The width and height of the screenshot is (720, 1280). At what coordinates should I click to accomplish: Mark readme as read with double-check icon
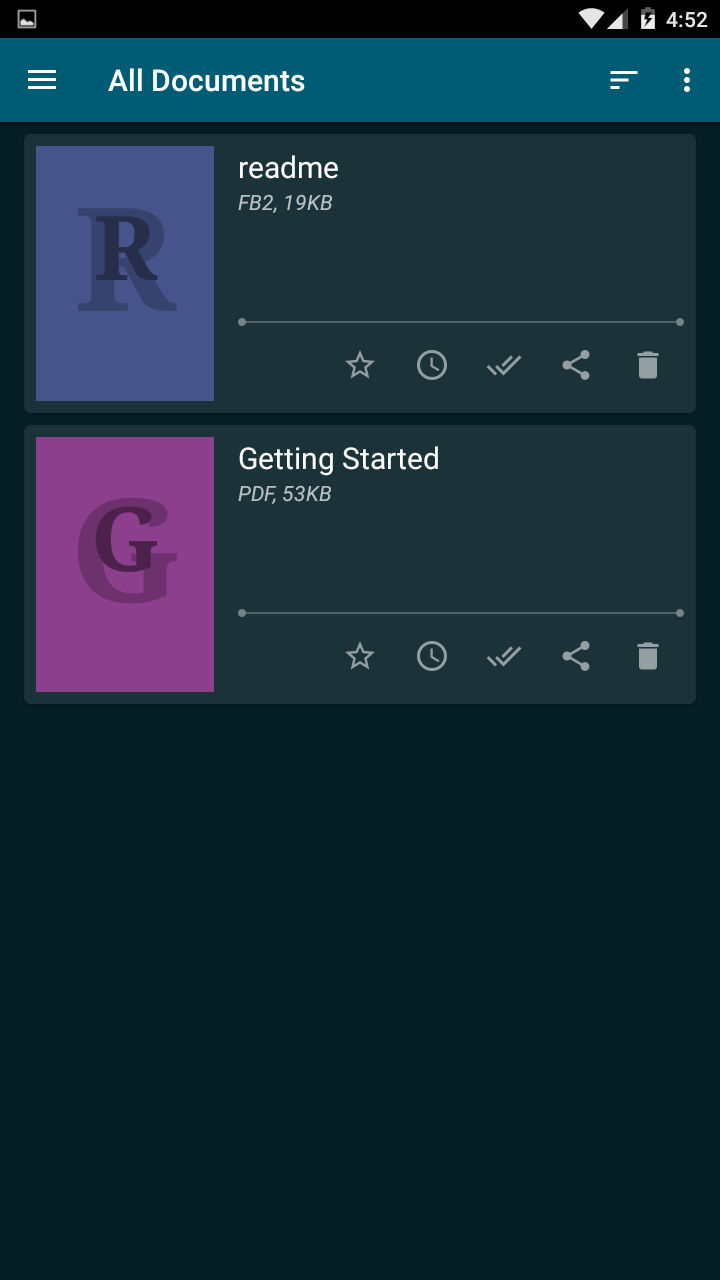[504, 366]
